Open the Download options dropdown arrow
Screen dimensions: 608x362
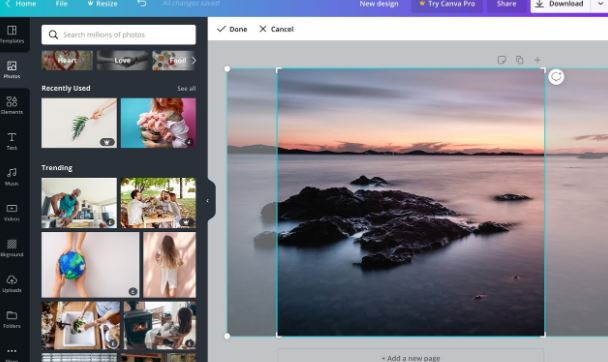(x=600, y=4)
